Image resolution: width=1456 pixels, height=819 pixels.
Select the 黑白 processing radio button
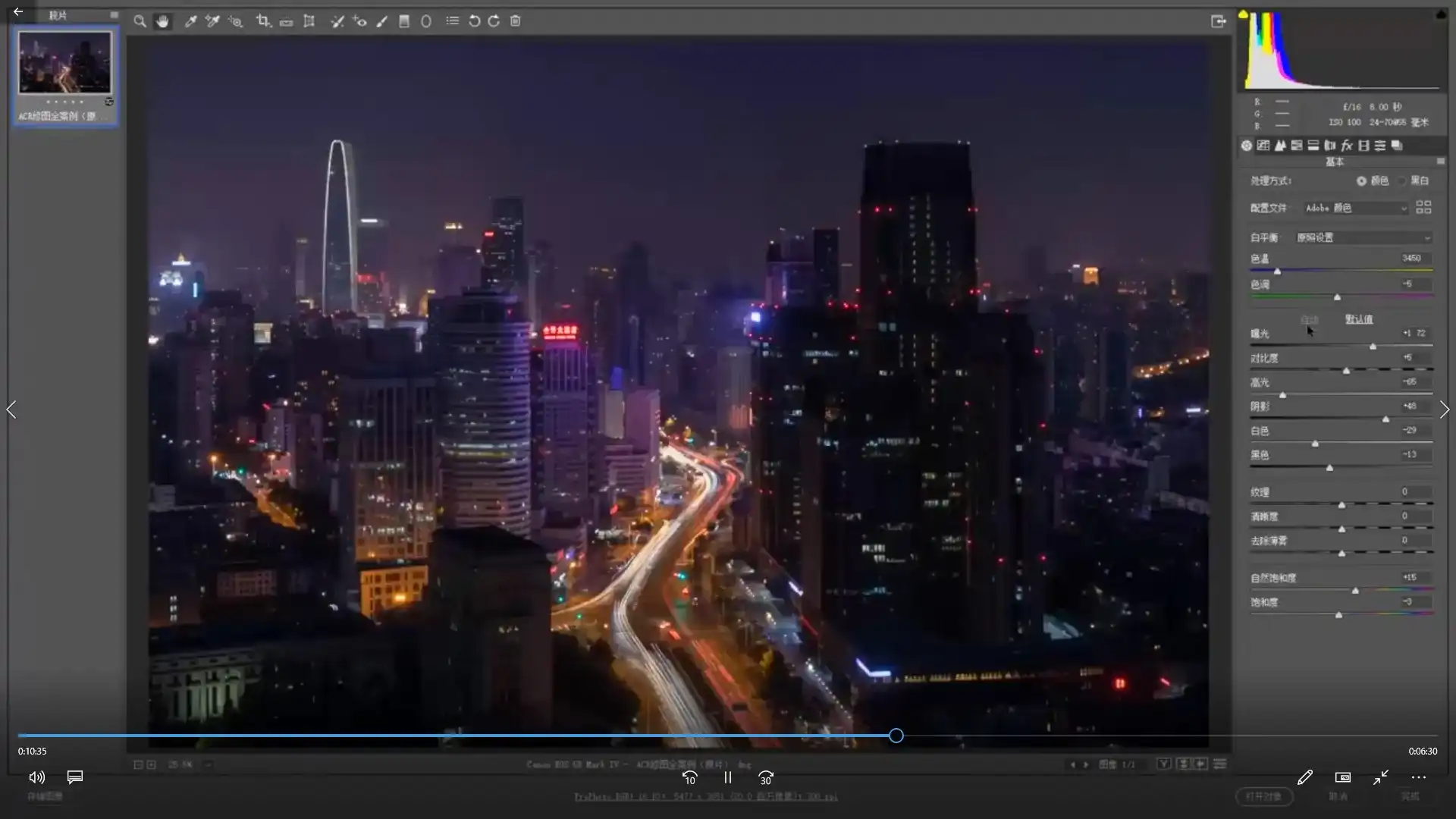(x=1403, y=181)
